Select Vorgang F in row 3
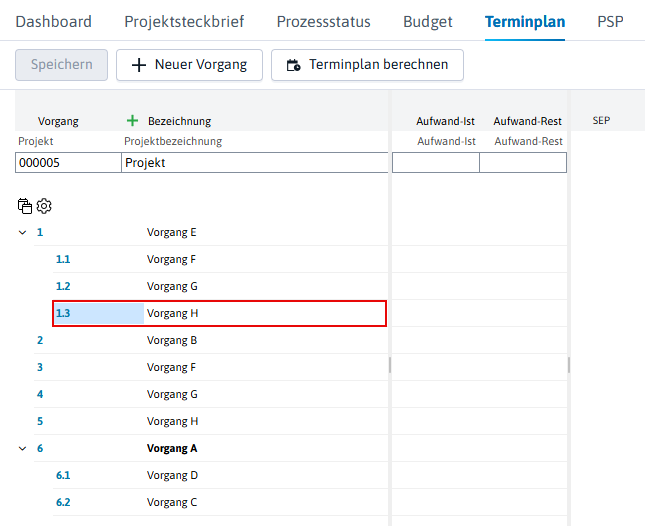Screen dimensions: 645x526 [x=171, y=368]
